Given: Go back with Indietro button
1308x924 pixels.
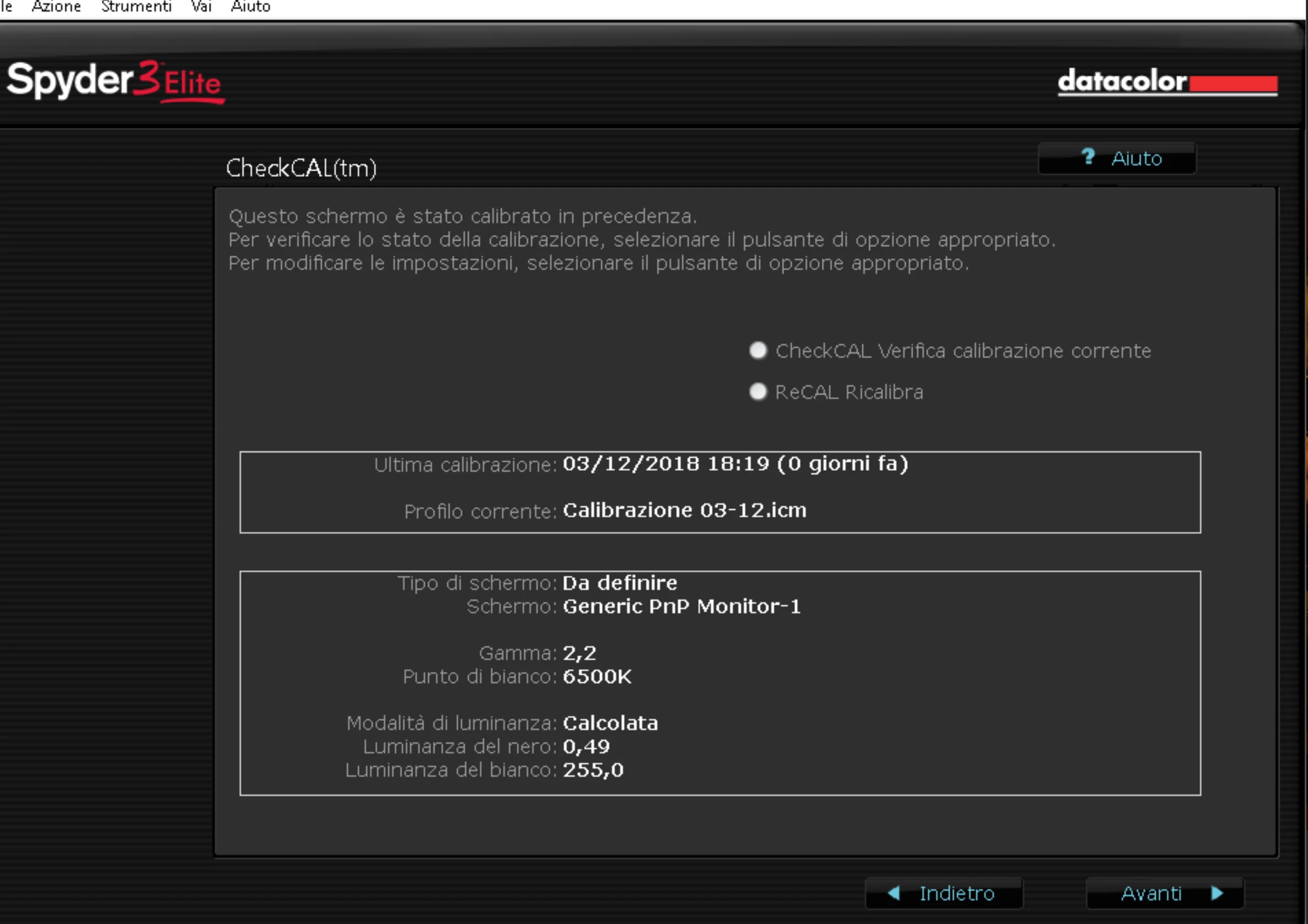Looking at the screenshot, I should pos(944,893).
